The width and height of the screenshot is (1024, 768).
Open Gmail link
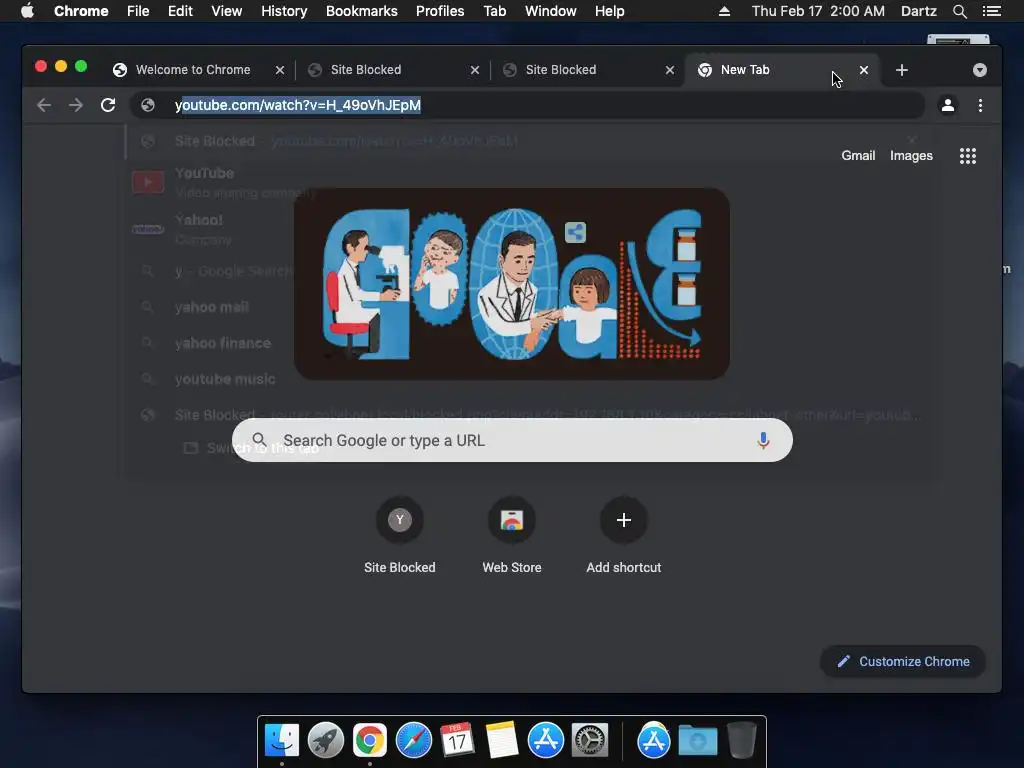click(858, 155)
